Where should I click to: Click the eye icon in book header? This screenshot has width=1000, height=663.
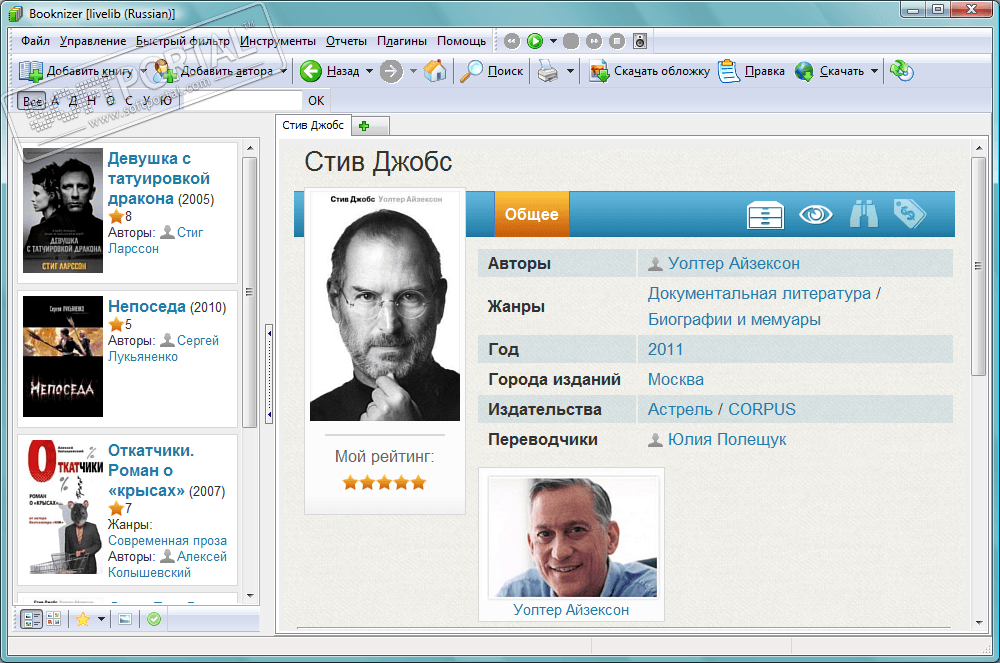pos(816,214)
